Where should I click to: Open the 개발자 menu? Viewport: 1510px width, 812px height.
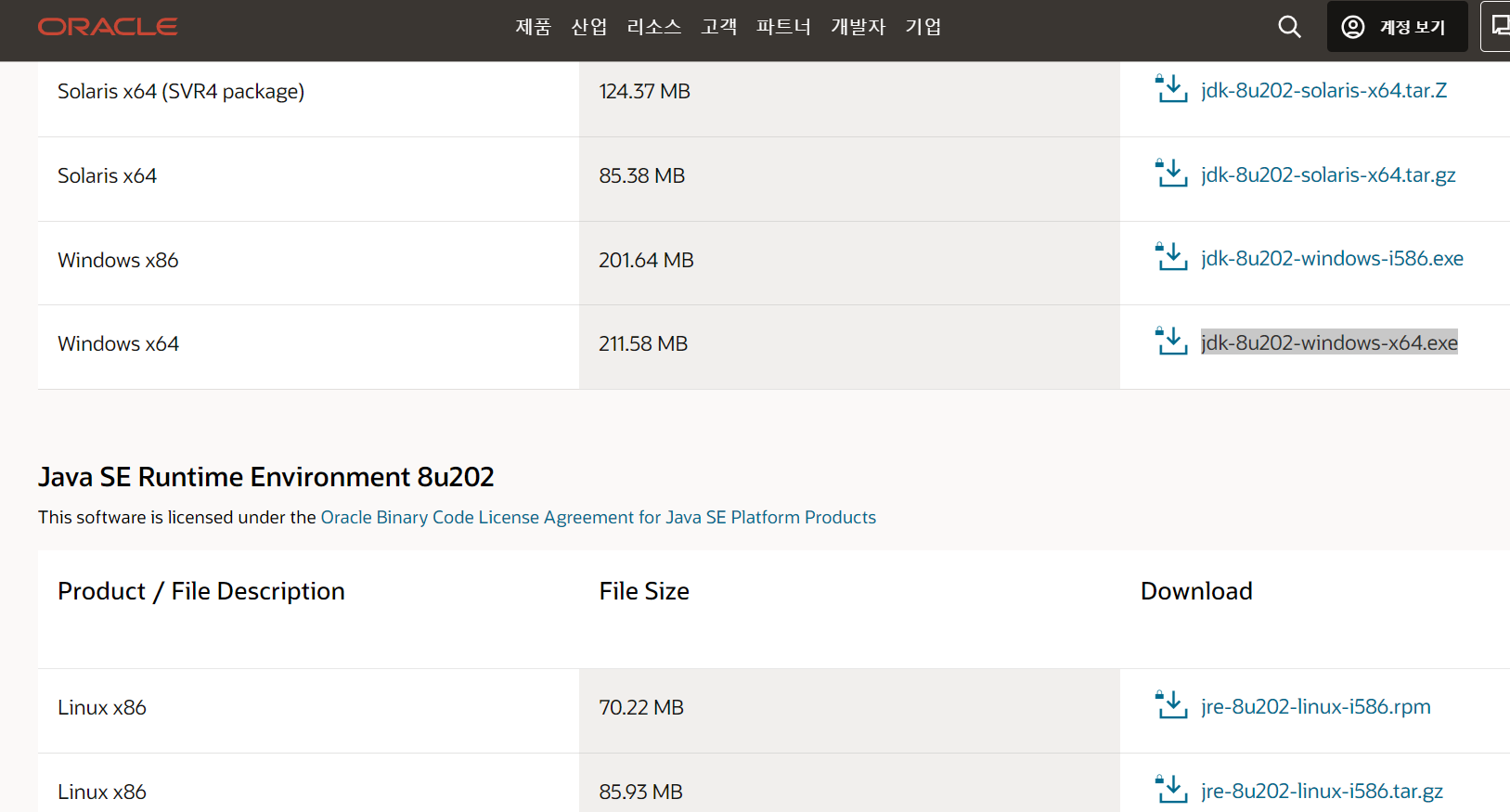(x=858, y=27)
